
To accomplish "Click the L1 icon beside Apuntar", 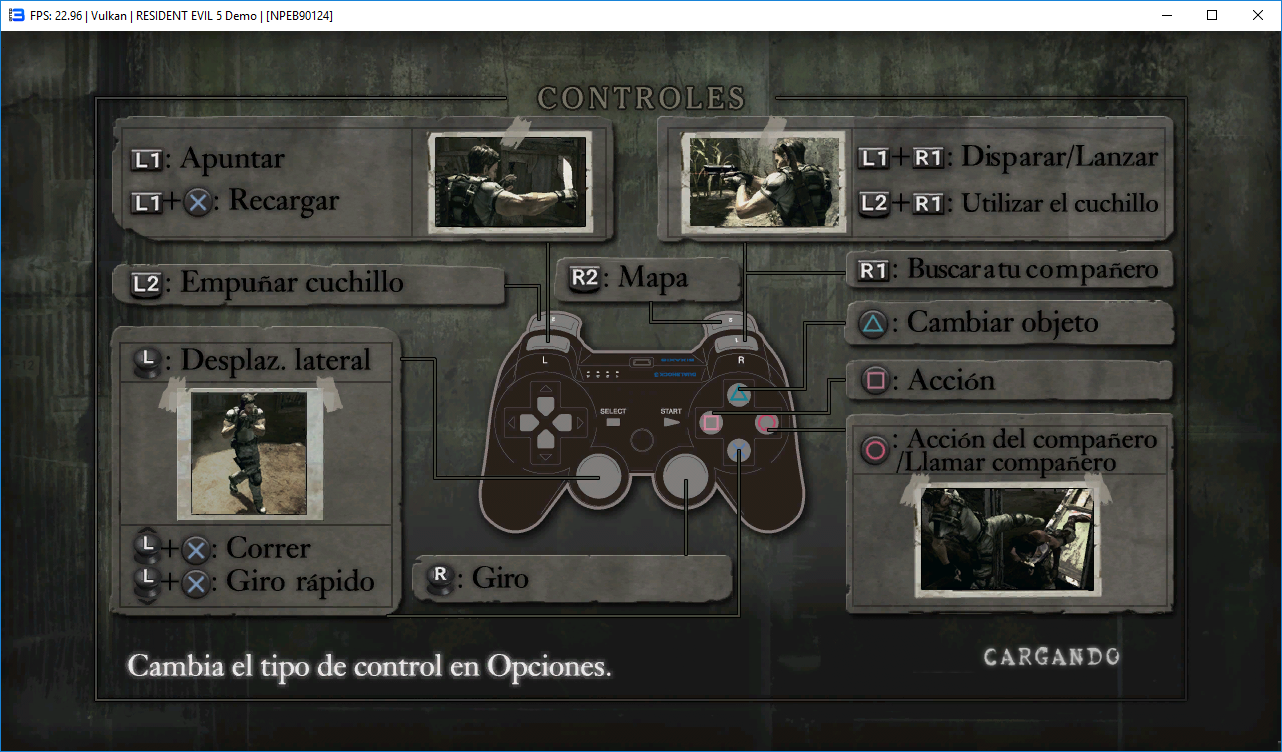I will click(x=147, y=159).
